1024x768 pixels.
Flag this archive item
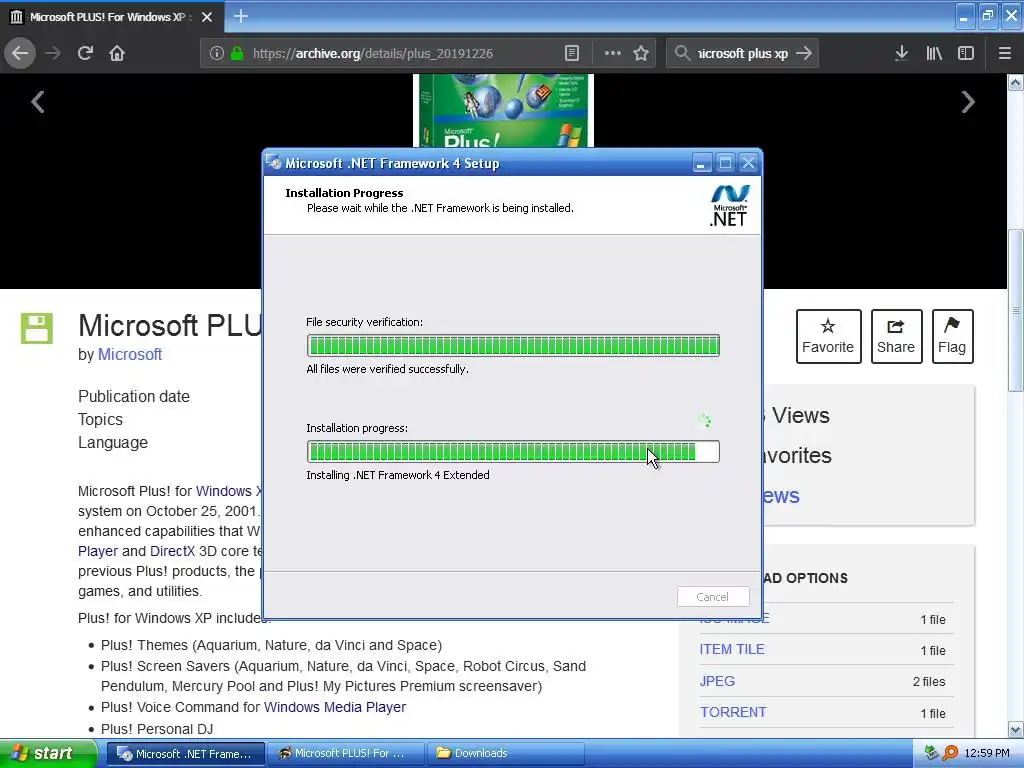tap(952, 336)
